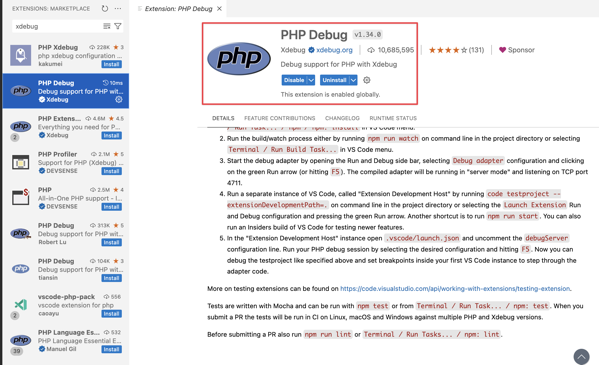Click the PHP Debug Xdebug list icon
This screenshot has width=599, height=365.
21,91
